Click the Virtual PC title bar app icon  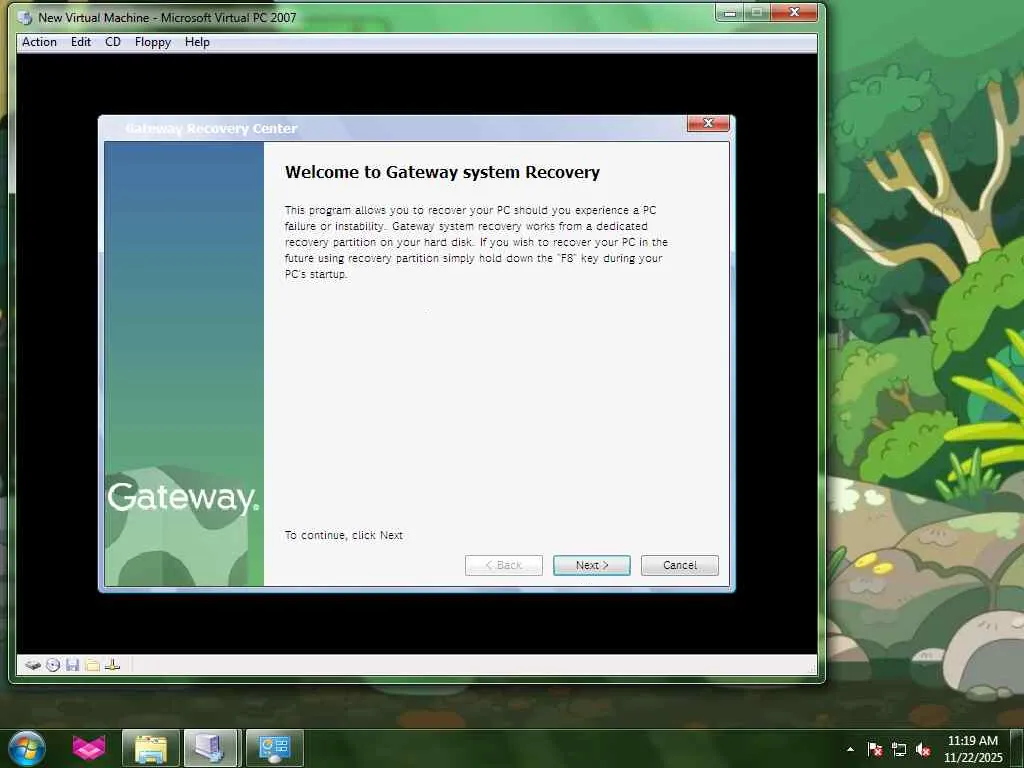[x=25, y=18]
